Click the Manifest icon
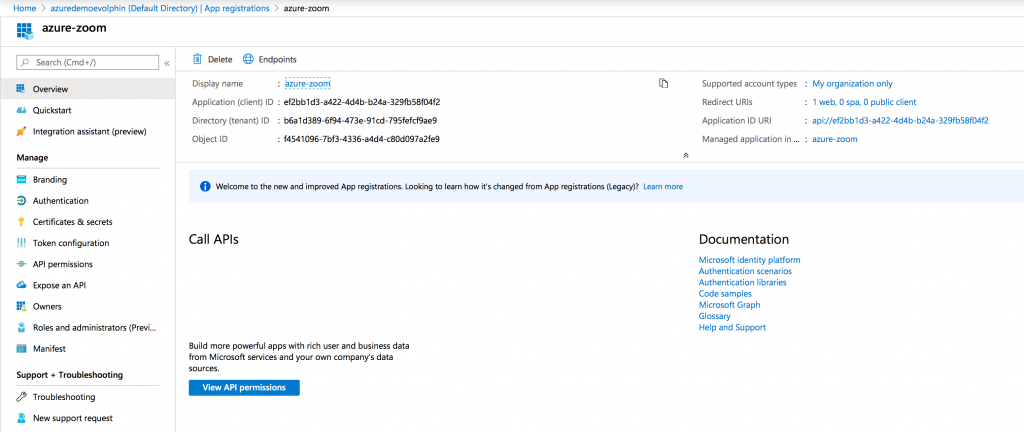 pyautogui.click(x=21, y=348)
